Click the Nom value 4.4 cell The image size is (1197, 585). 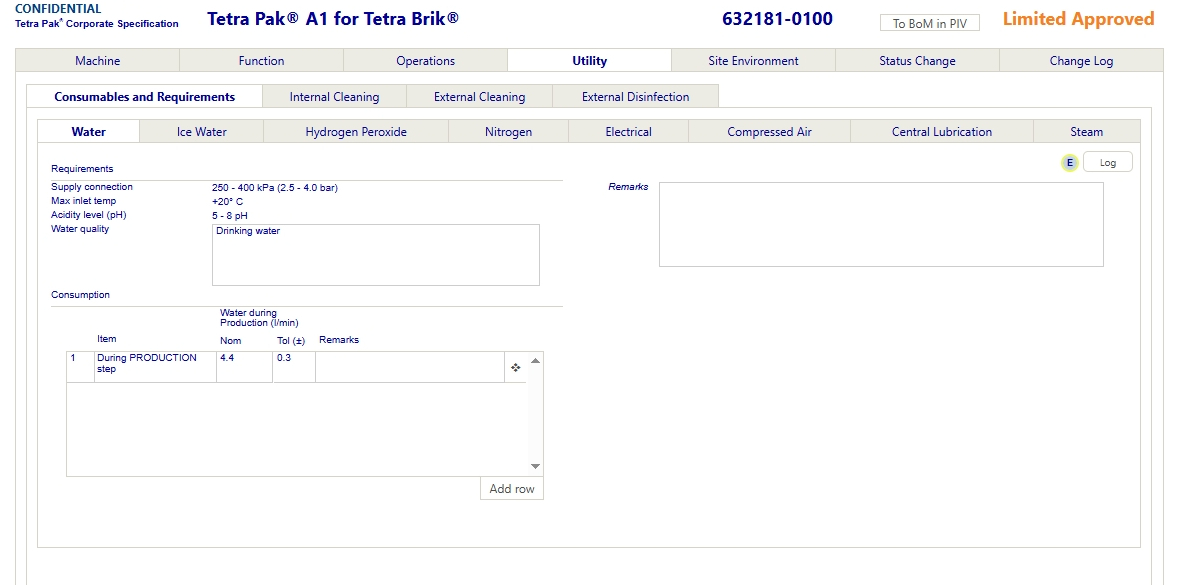pos(244,367)
